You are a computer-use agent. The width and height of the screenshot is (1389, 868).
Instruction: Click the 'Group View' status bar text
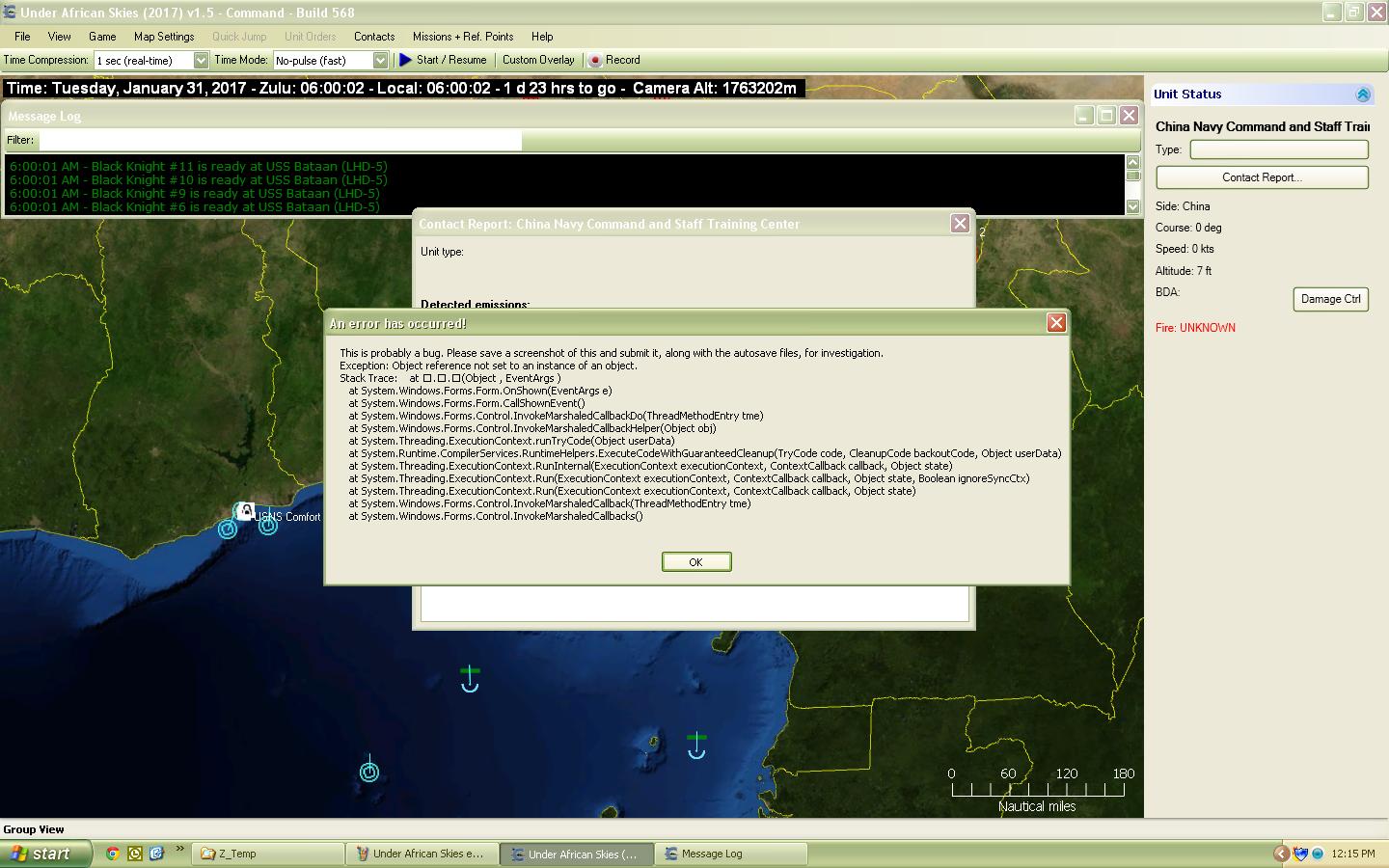(34, 829)
